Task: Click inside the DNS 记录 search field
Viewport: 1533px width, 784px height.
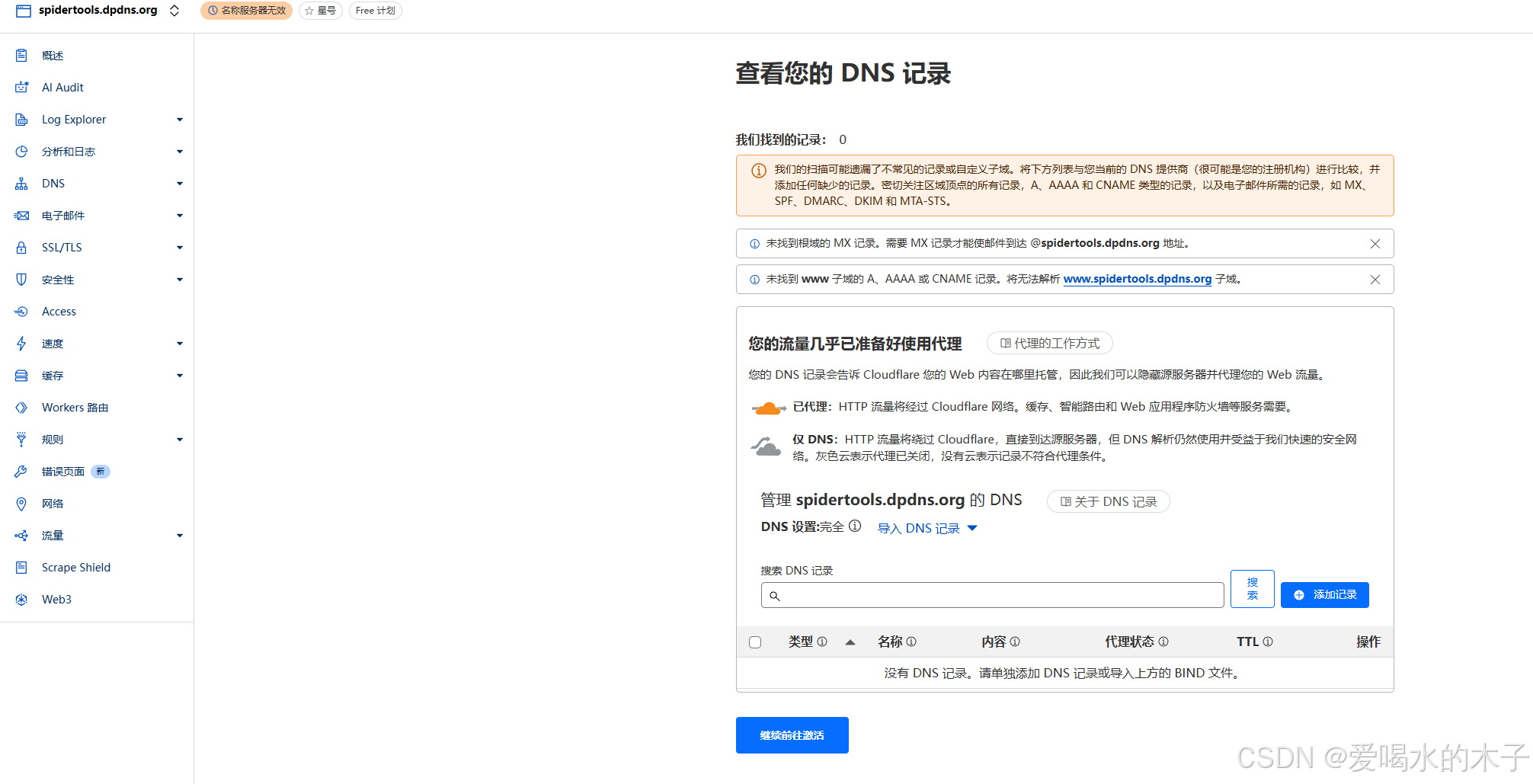Action: click(991, 595)
